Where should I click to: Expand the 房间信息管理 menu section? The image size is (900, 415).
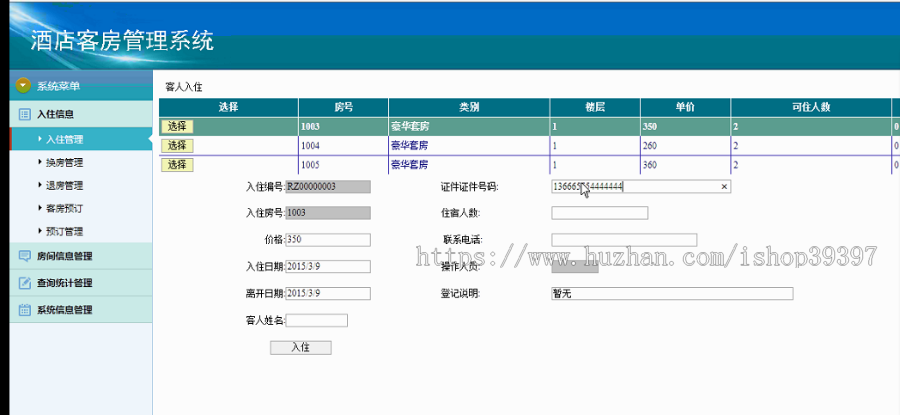coord(81,256)
